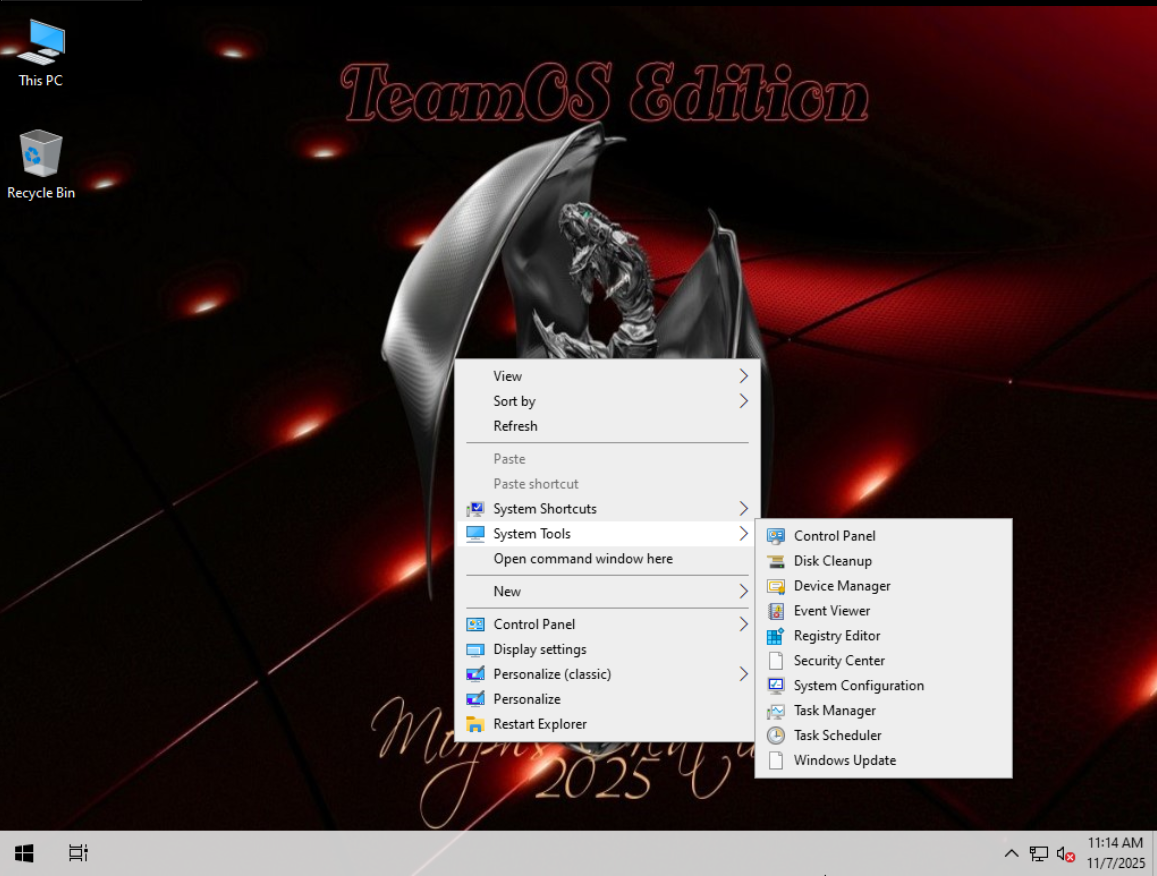Launch Registry Editor from the submenu
This screenshot has width=1157, height=876.
point(836,636)
